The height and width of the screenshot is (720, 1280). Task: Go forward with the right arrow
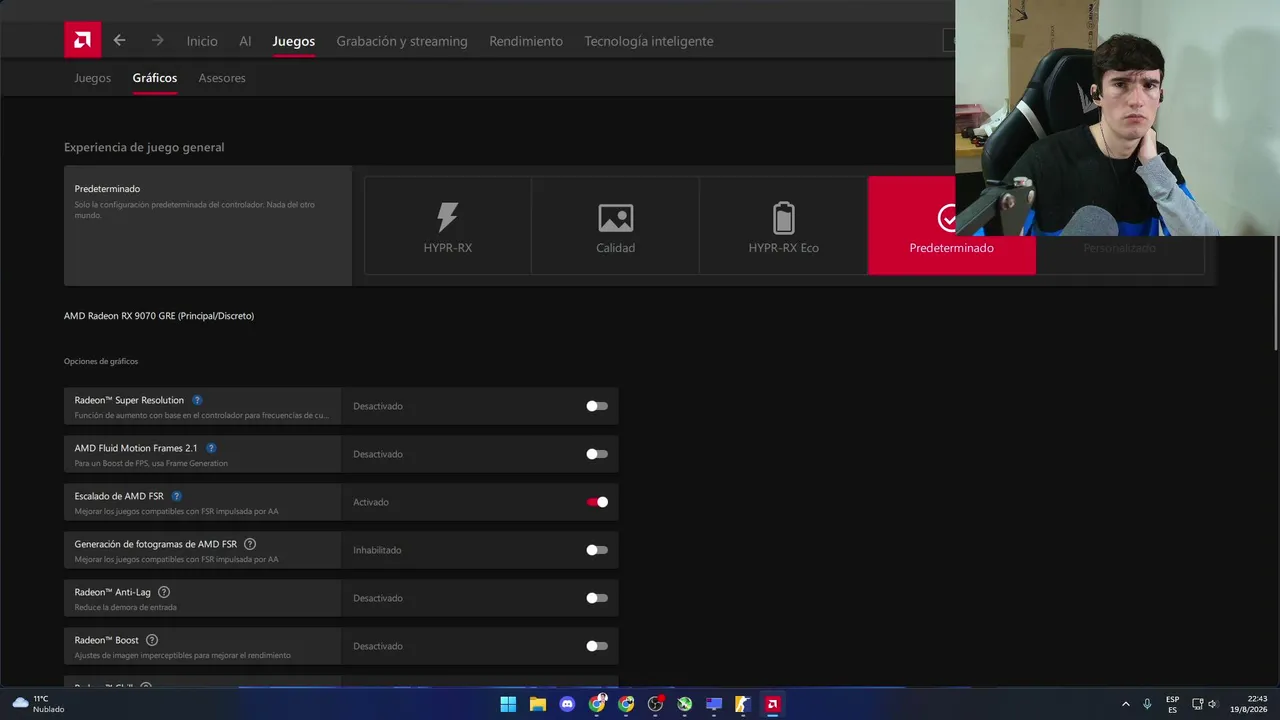(x=157, y=41)
